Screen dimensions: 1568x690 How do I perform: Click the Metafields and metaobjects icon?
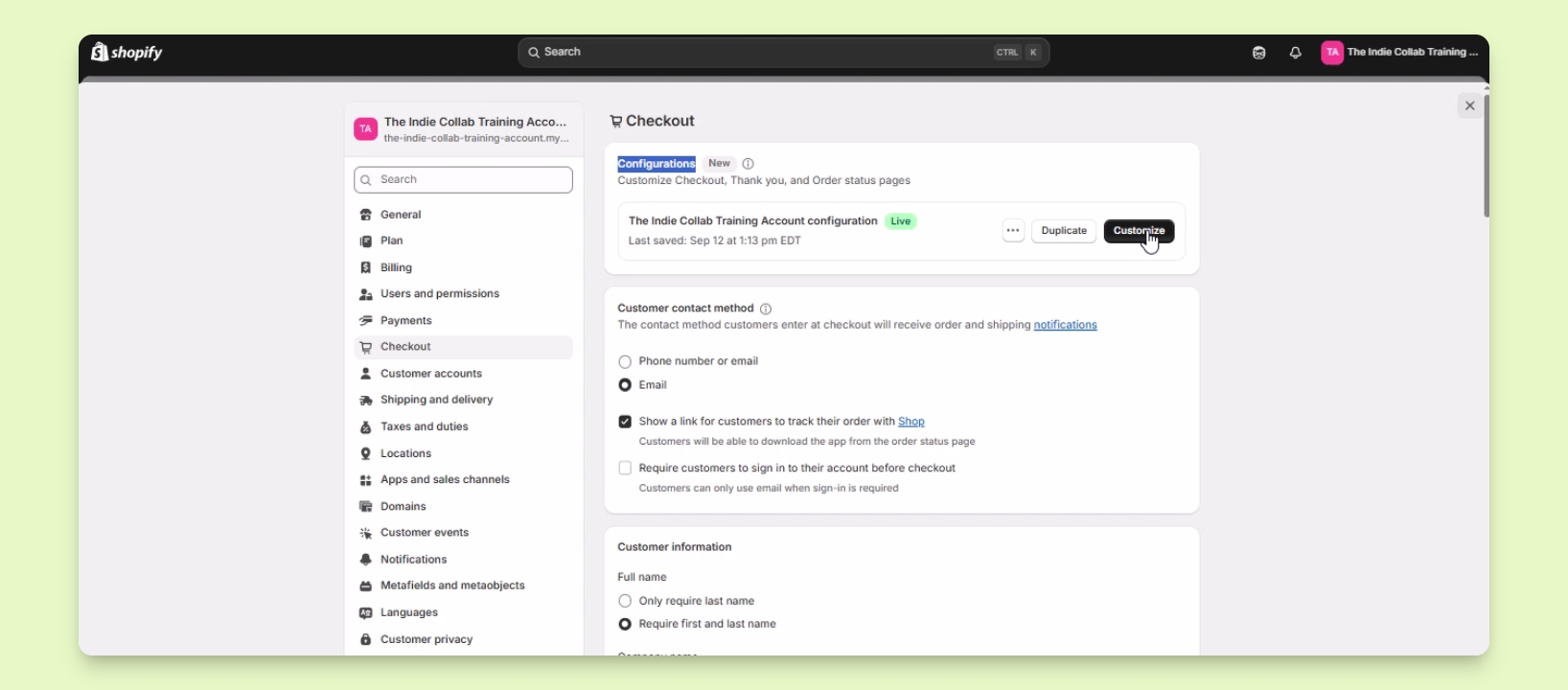point(365,586)
